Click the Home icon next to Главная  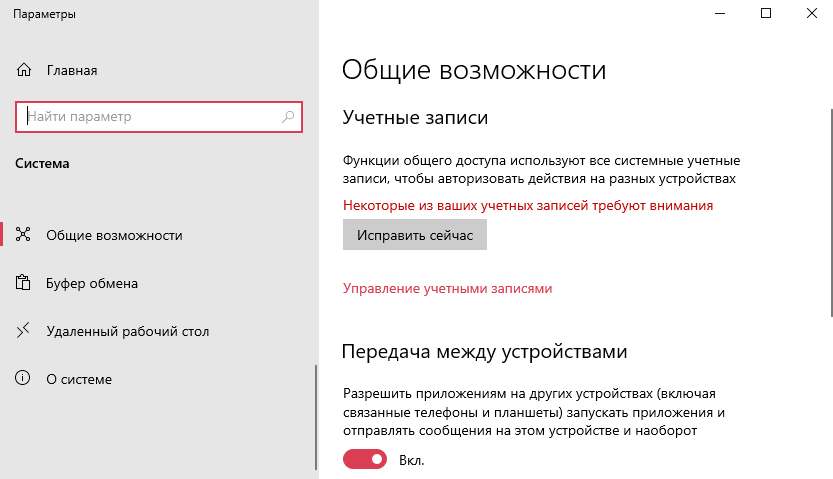pos(24,70)
